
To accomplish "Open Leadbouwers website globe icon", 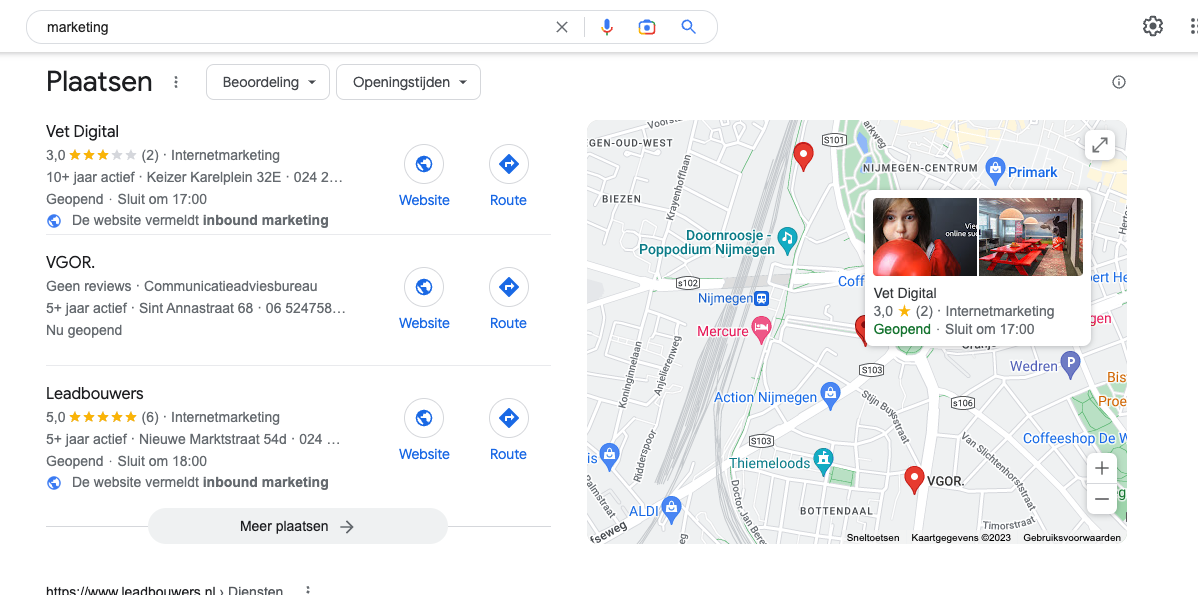I will pos(424,418).
